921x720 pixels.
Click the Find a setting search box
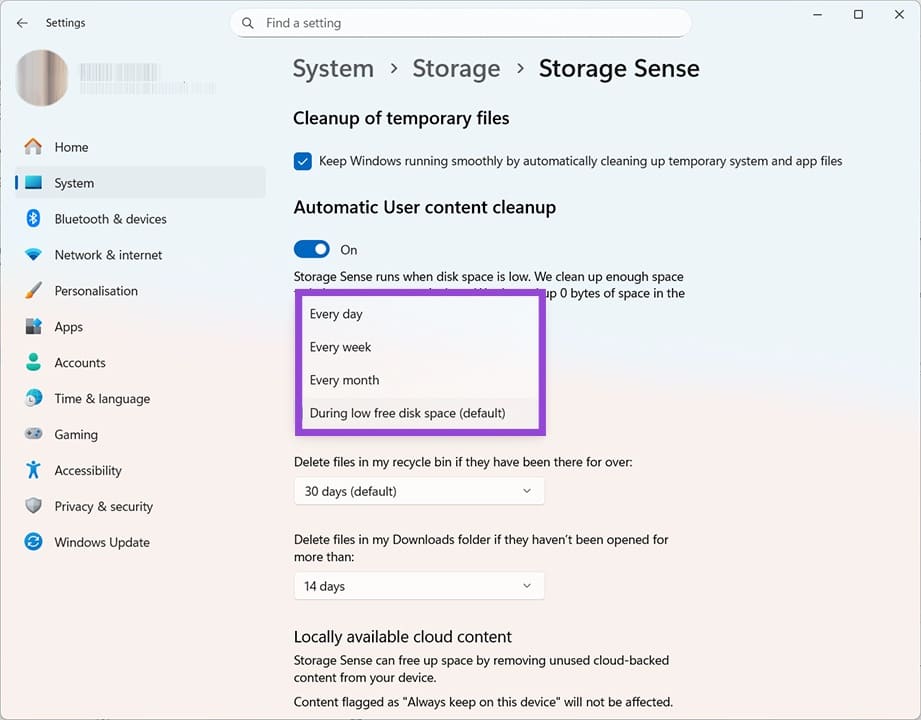pyautogui.click(x=460, y=22)
